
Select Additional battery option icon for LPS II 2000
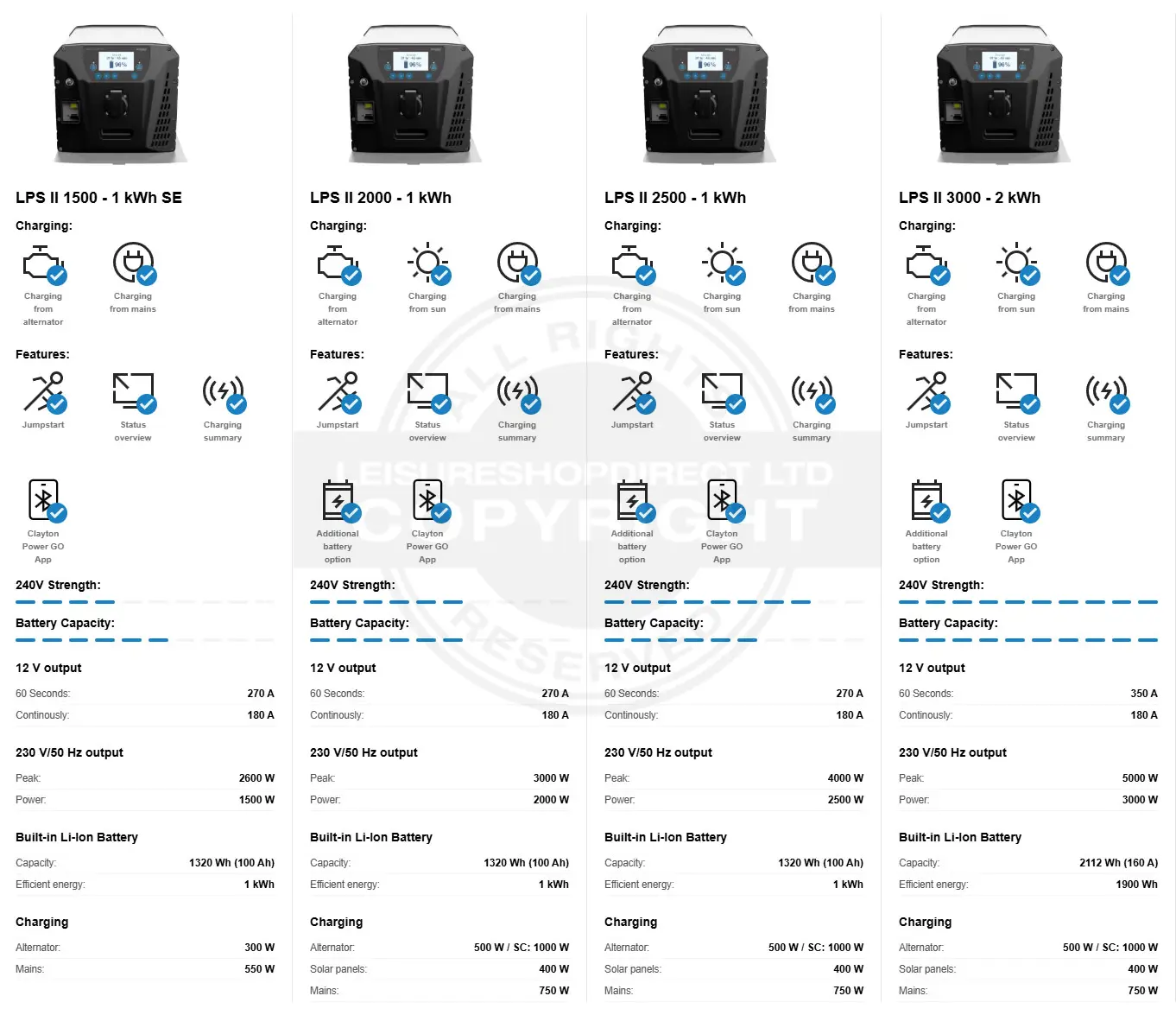pos(338,502)
